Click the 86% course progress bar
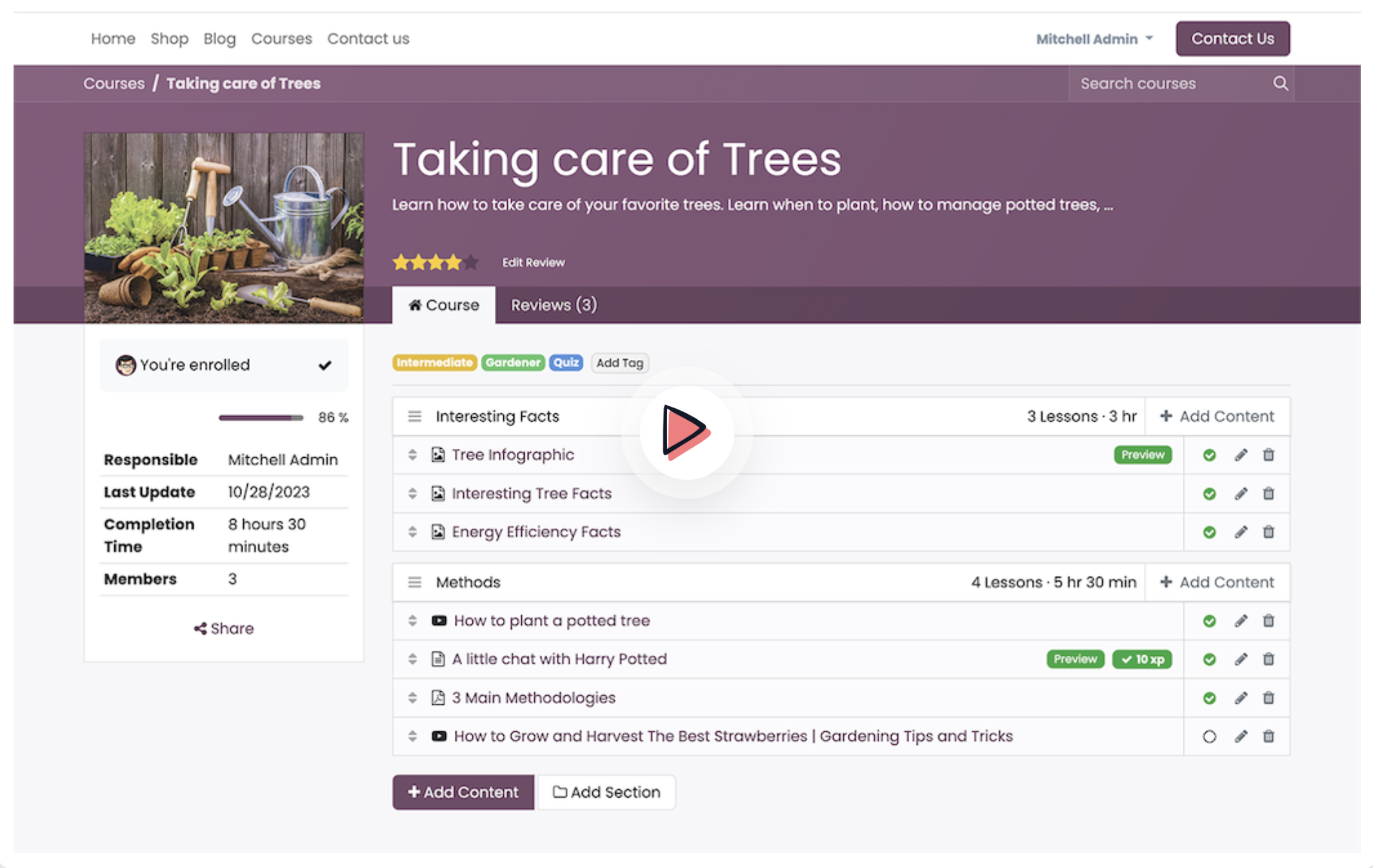 point(261,418)
